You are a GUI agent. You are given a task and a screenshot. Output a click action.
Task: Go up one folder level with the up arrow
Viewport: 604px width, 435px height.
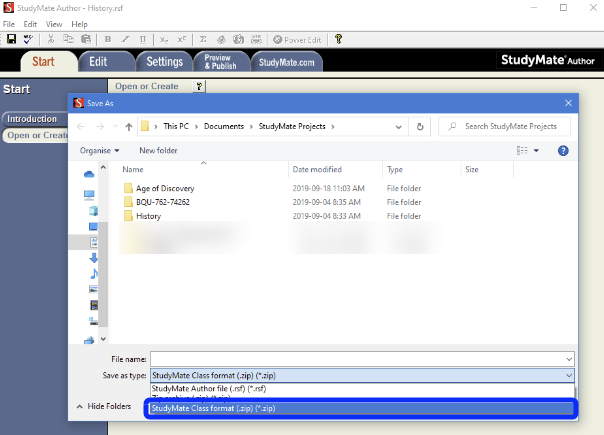[x=129, y=126]
